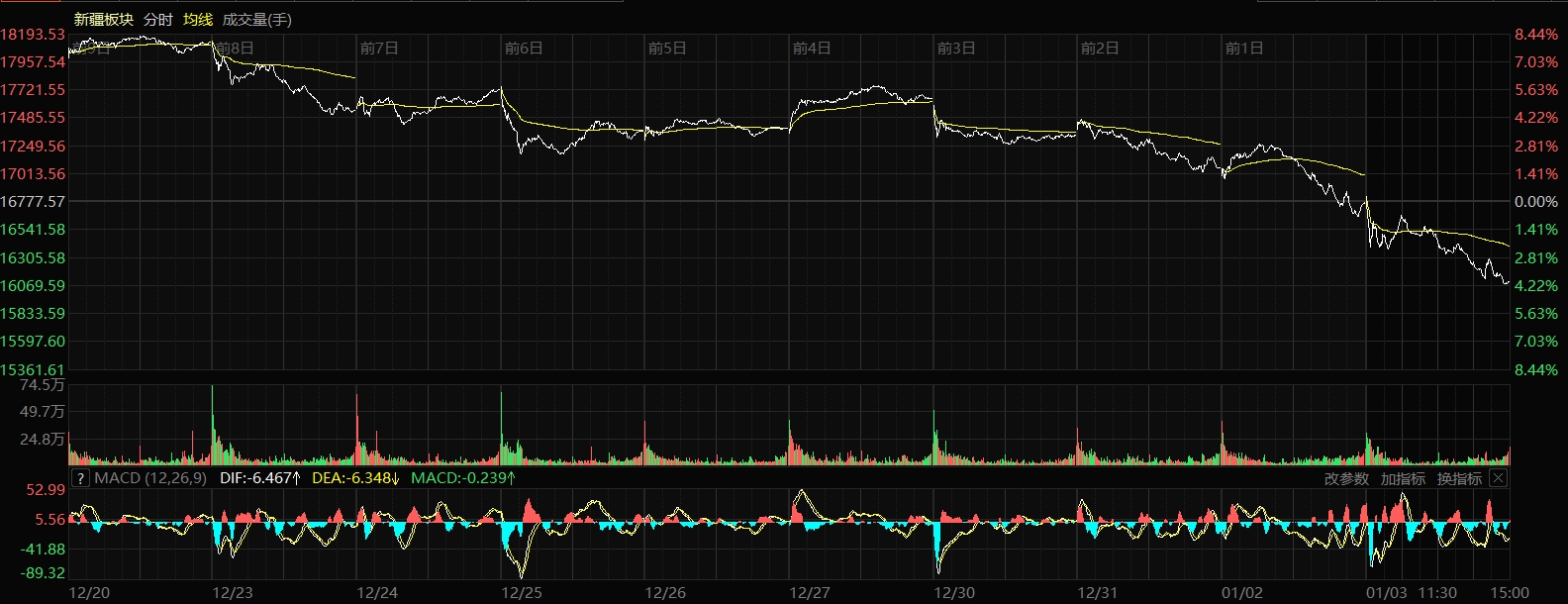
Task: Click the 01/02 date on time axis
Action: pyautogui.click(x=1242, y=592)
